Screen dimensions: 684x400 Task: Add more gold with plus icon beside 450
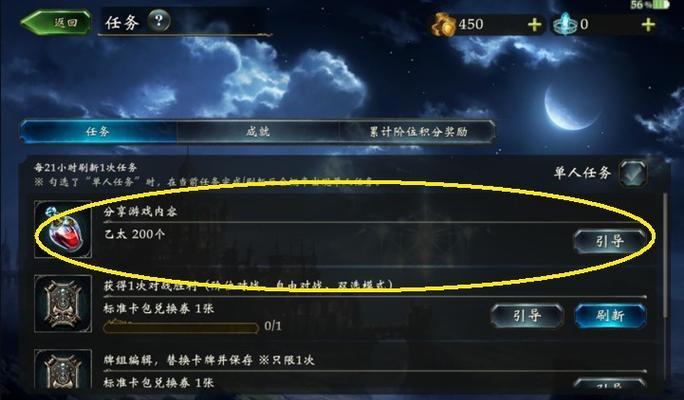tap(534, 25)
